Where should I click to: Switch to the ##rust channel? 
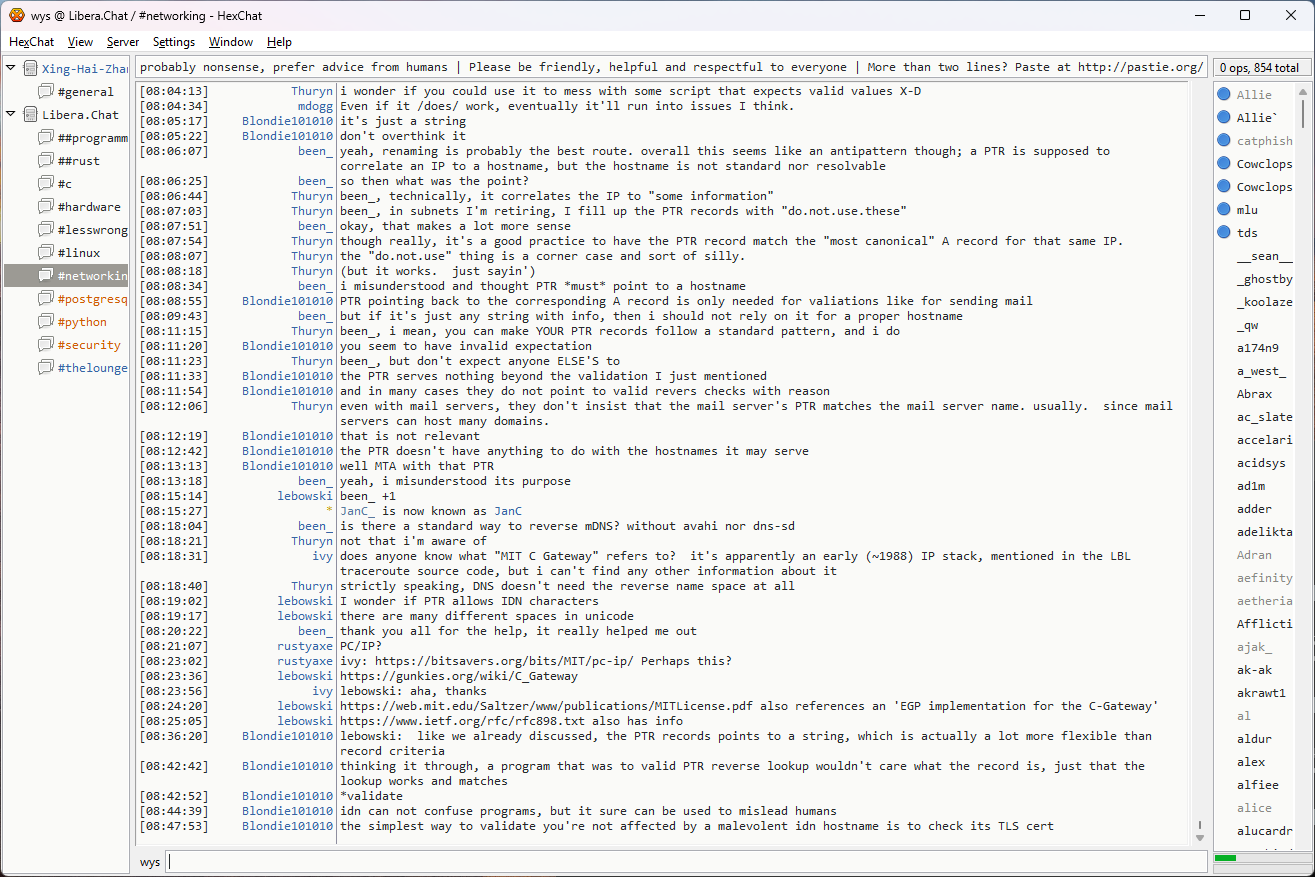79,161
